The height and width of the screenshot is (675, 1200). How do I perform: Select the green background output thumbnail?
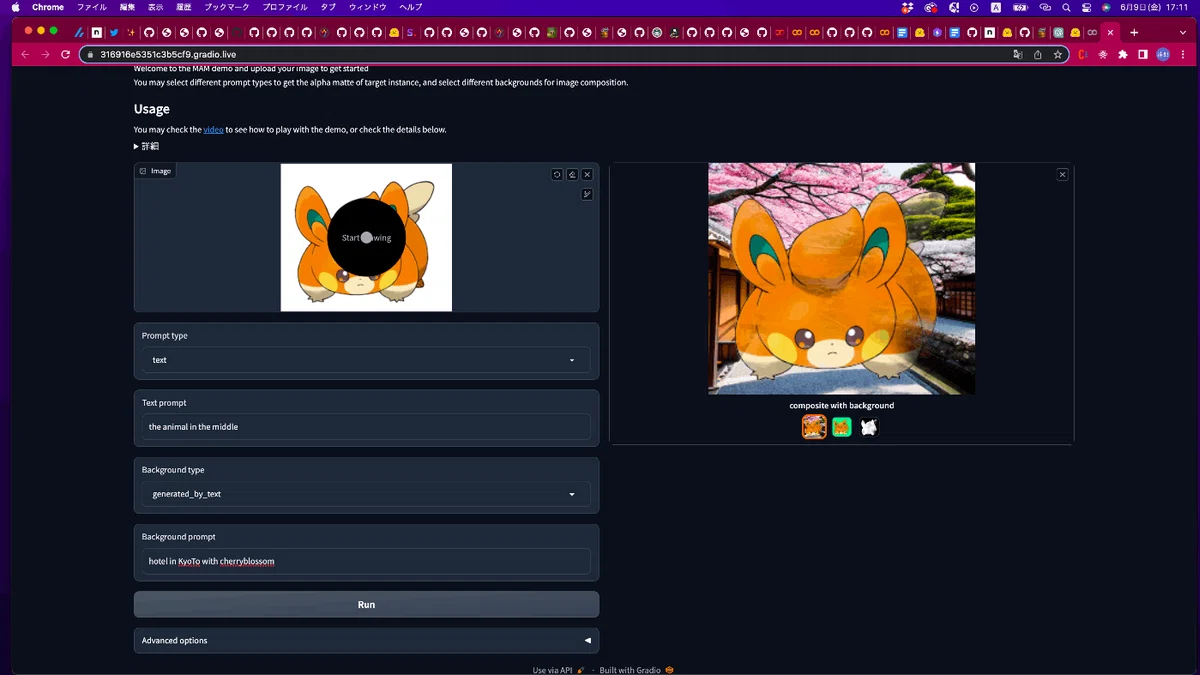(x=842, y=427)
